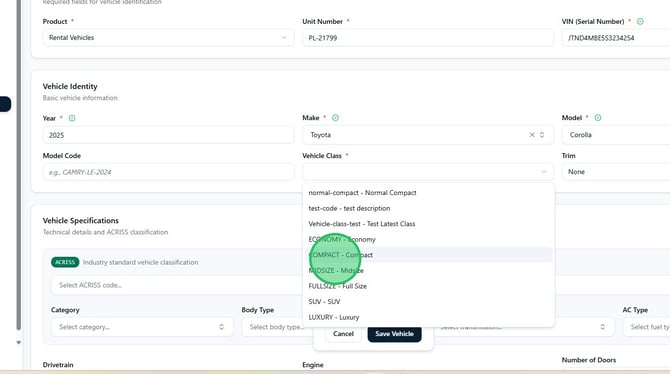Click the Engine label
Viewport: 670px width, 374px height.
313,365
